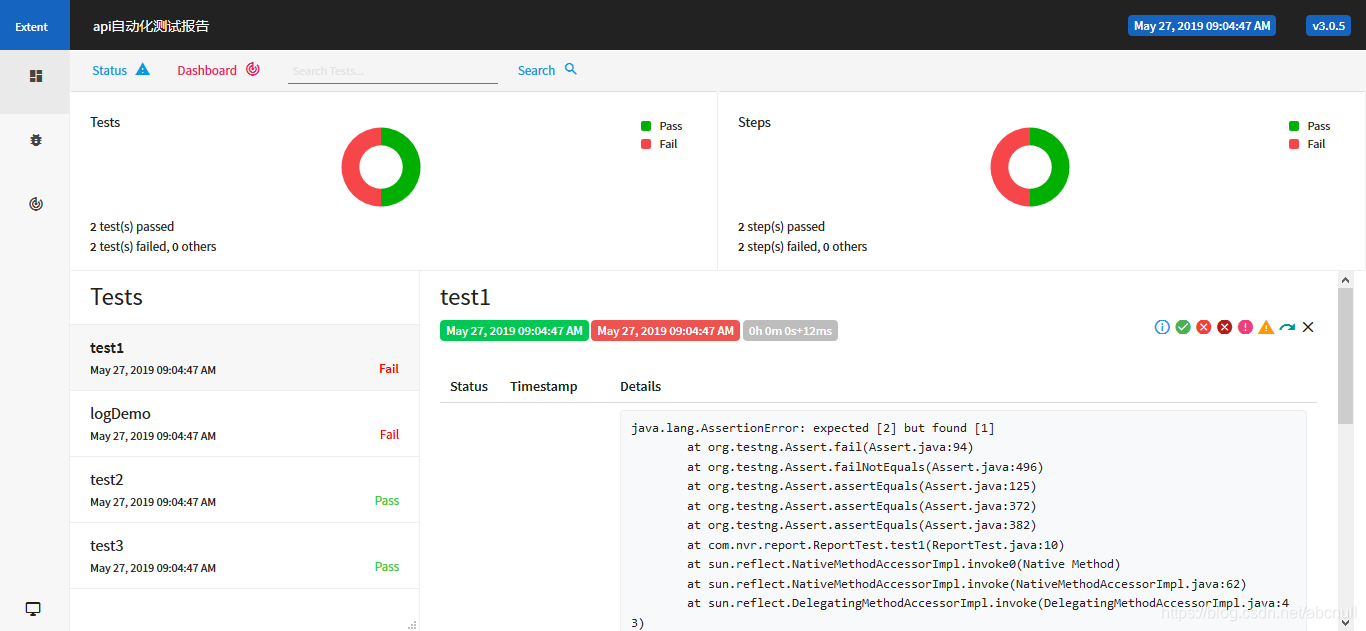The image size is (1366, 631).
Task: Click the Timestamp column header
Action: [544, 386]
